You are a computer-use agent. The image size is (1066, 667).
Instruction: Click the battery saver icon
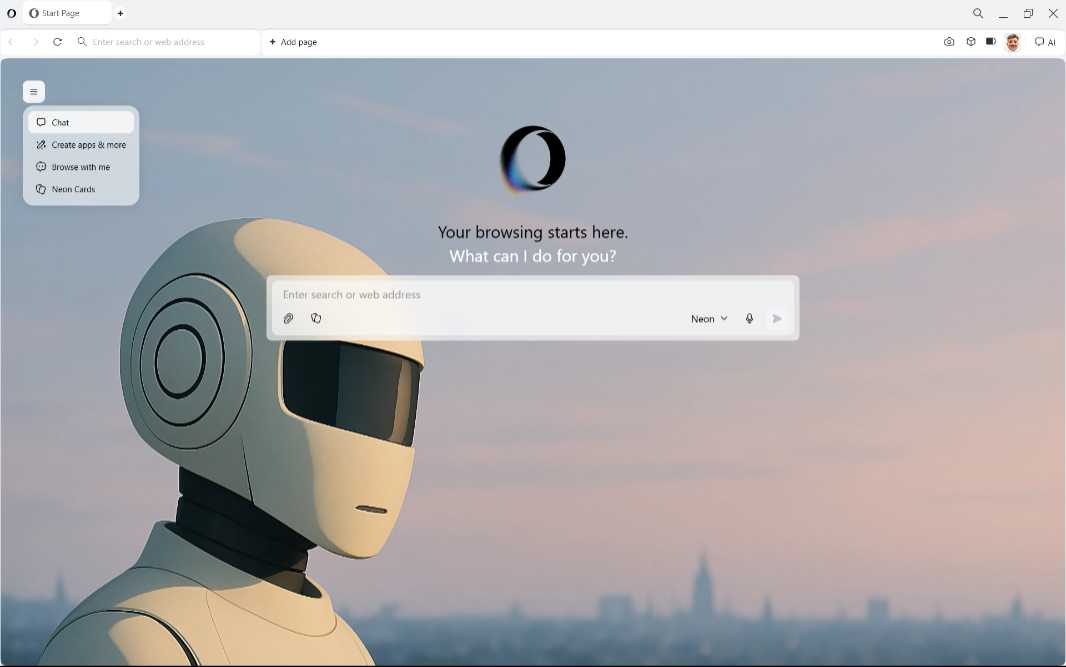tap(991, 42)
